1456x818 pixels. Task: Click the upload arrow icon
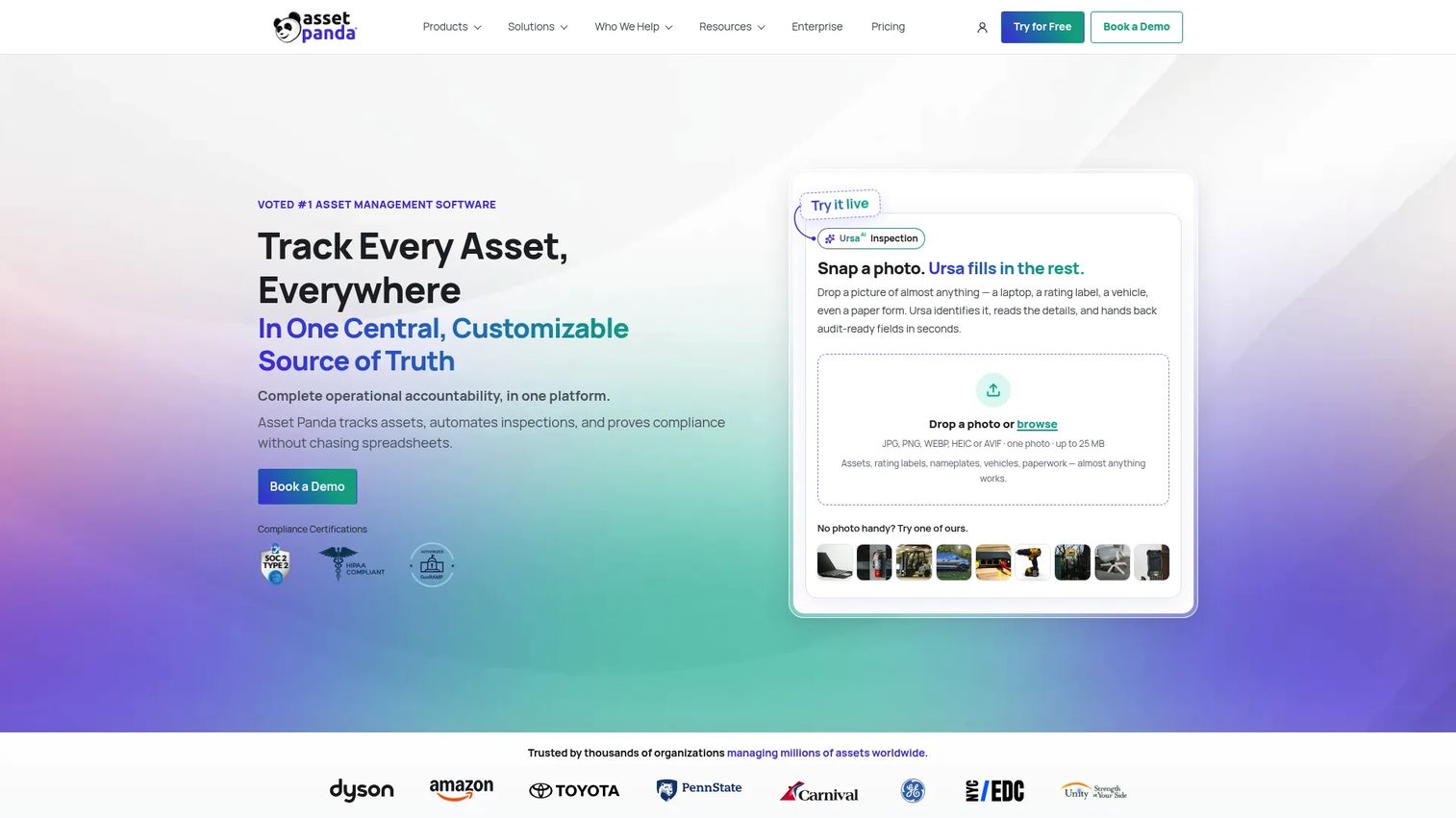(993, 390)
